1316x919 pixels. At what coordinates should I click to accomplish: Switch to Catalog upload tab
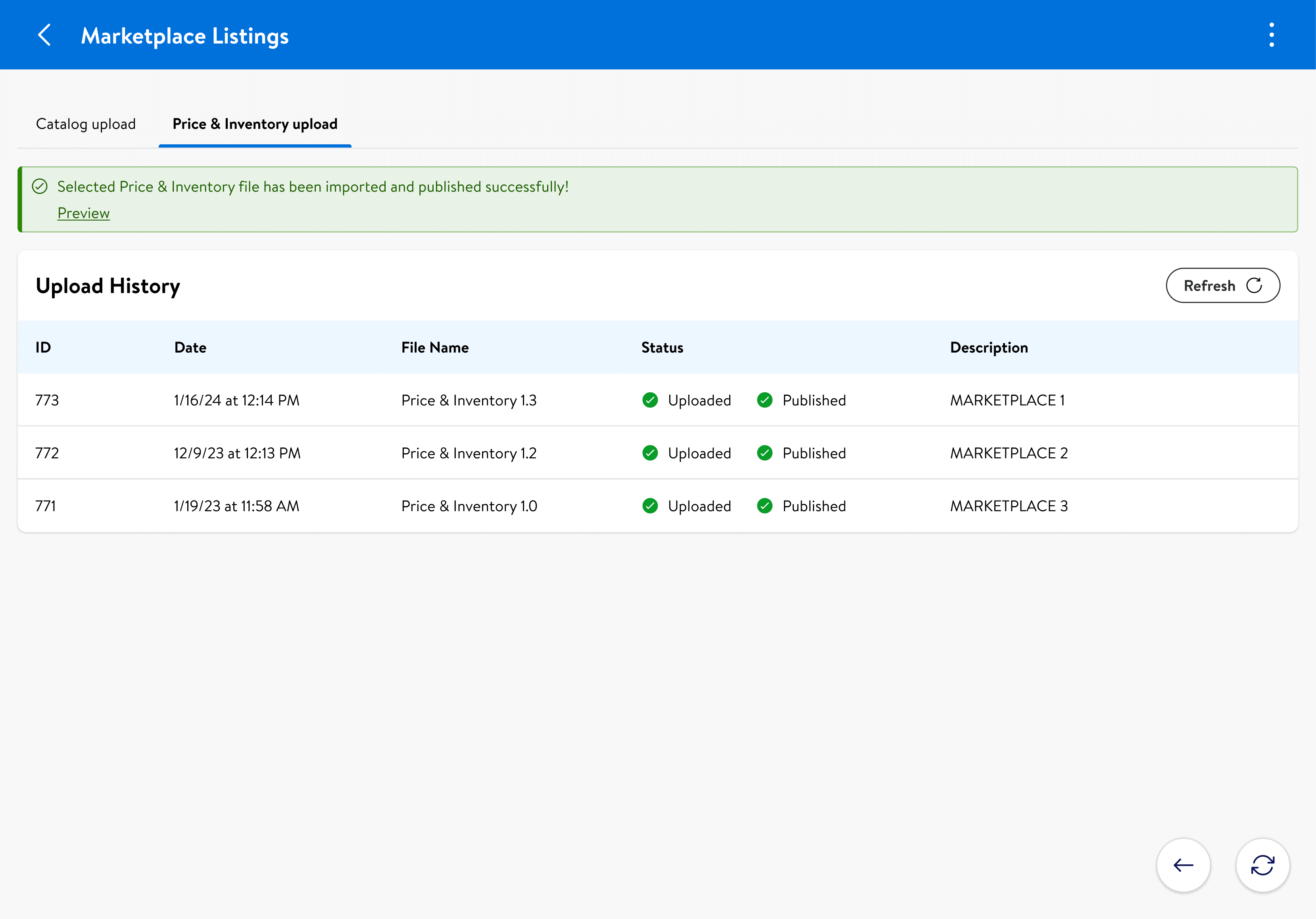point(86,124)
